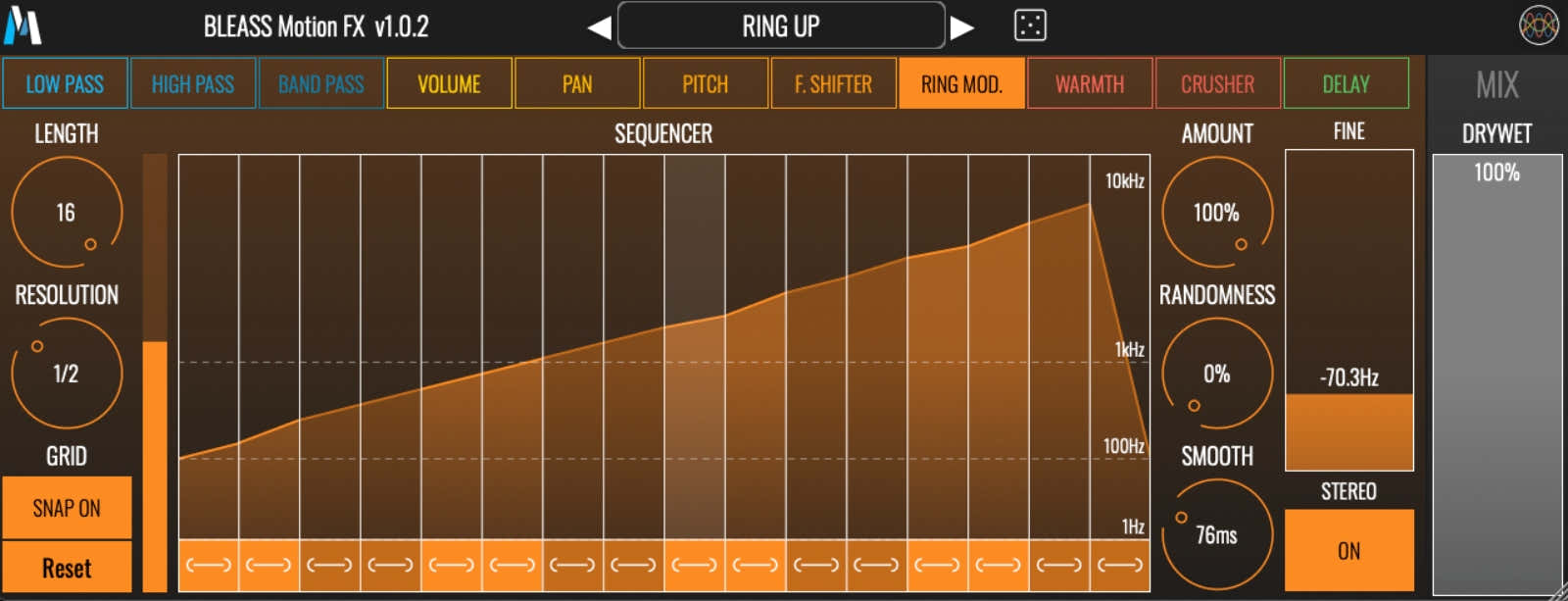Select the DELAY tab
Screen dimensions: 1568x601
1347,83
